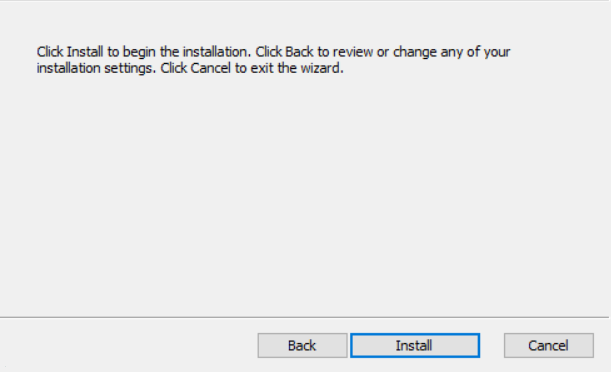Click the word Back in the instruction text

pos(299,52)
